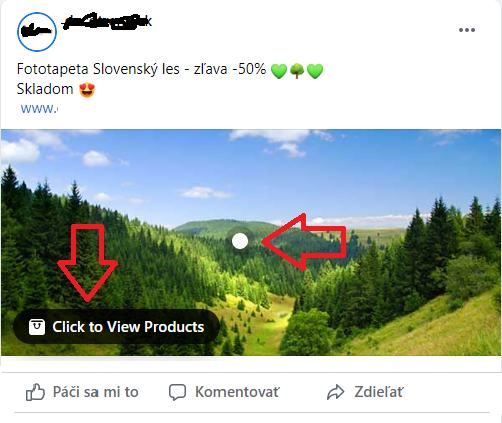
Task: Click the tree emoji in the caption
Action: pos(297,71)
